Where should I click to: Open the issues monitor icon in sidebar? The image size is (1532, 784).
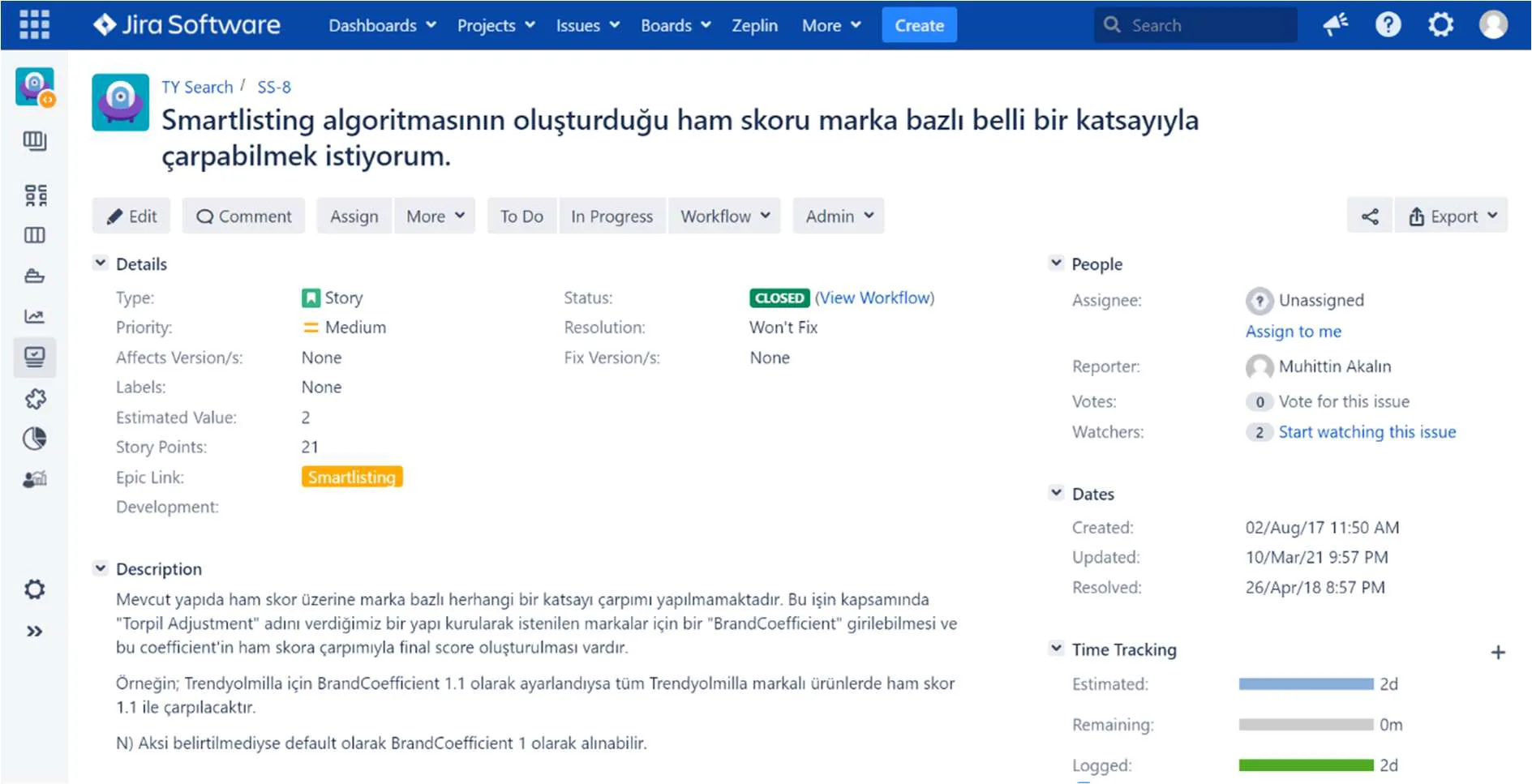35,357
